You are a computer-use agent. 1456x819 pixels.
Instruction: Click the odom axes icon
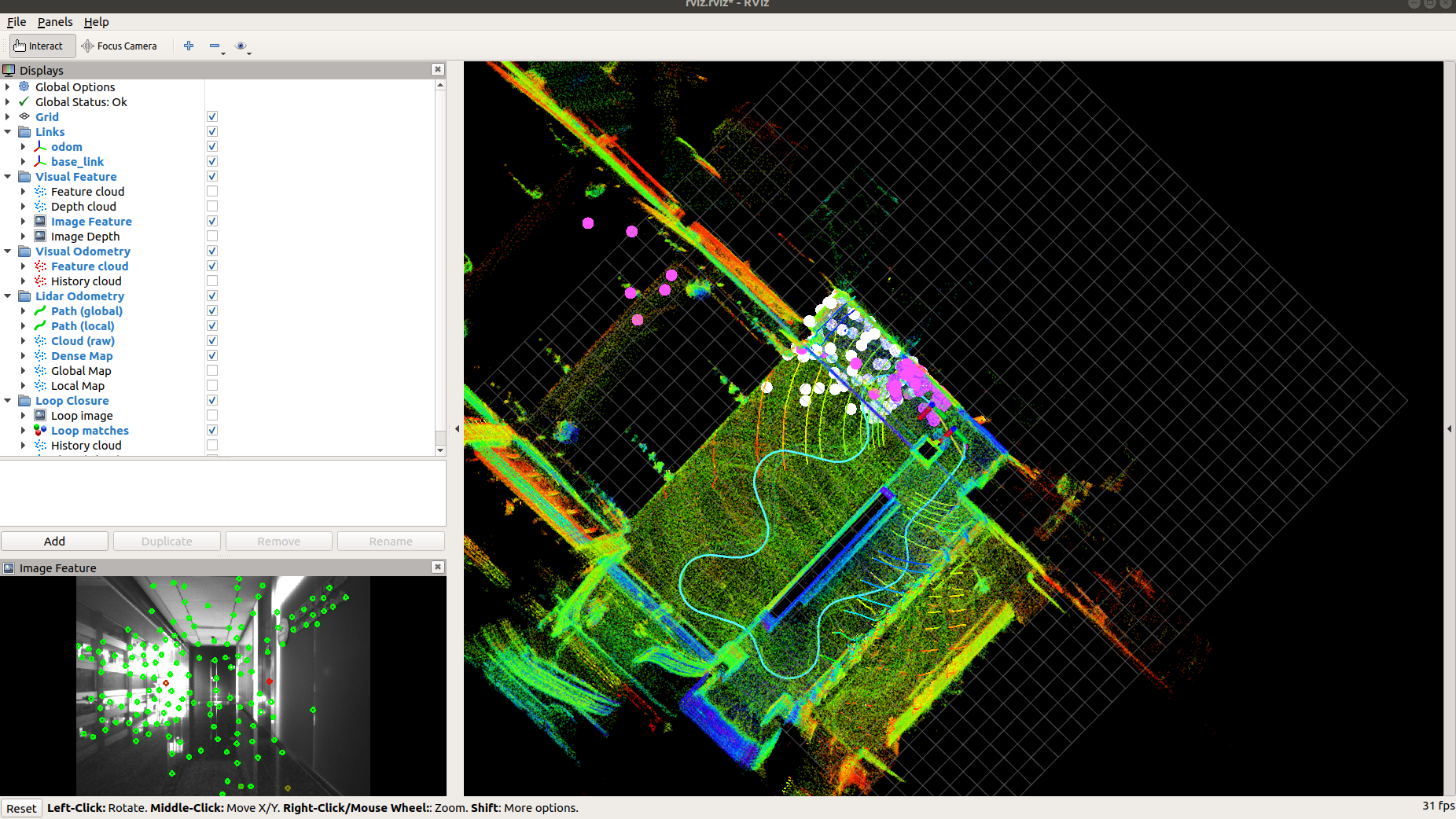[40, 146]
